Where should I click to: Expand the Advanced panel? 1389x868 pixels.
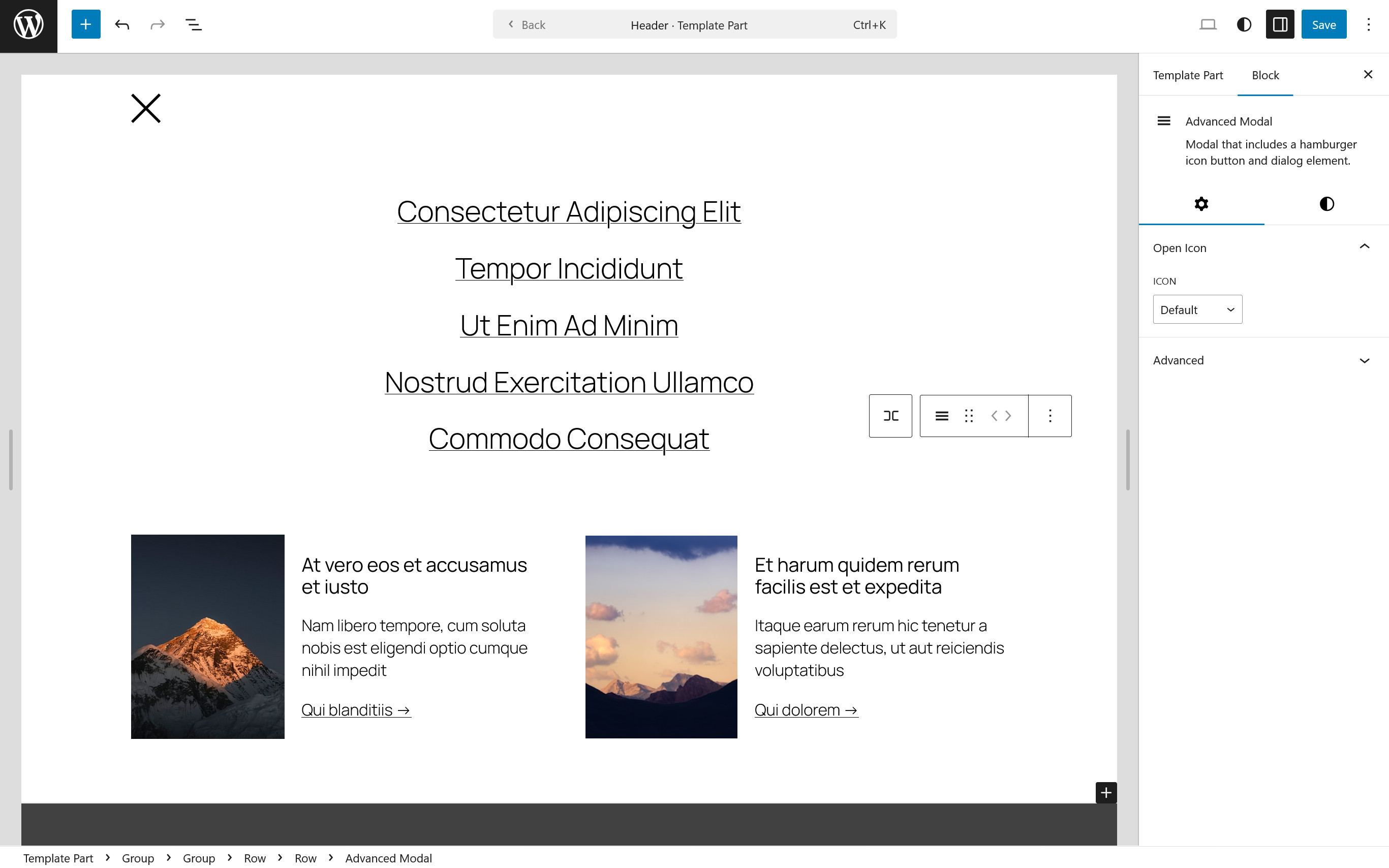(x=1263, y=360)
